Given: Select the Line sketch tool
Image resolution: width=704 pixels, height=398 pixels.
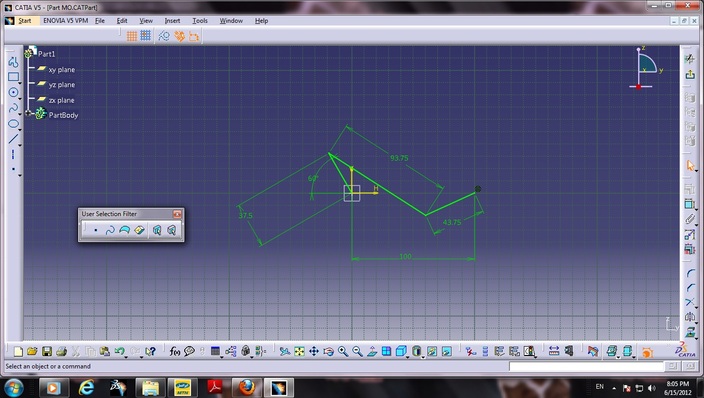Looking at the screenshot, I should [13, 139].
